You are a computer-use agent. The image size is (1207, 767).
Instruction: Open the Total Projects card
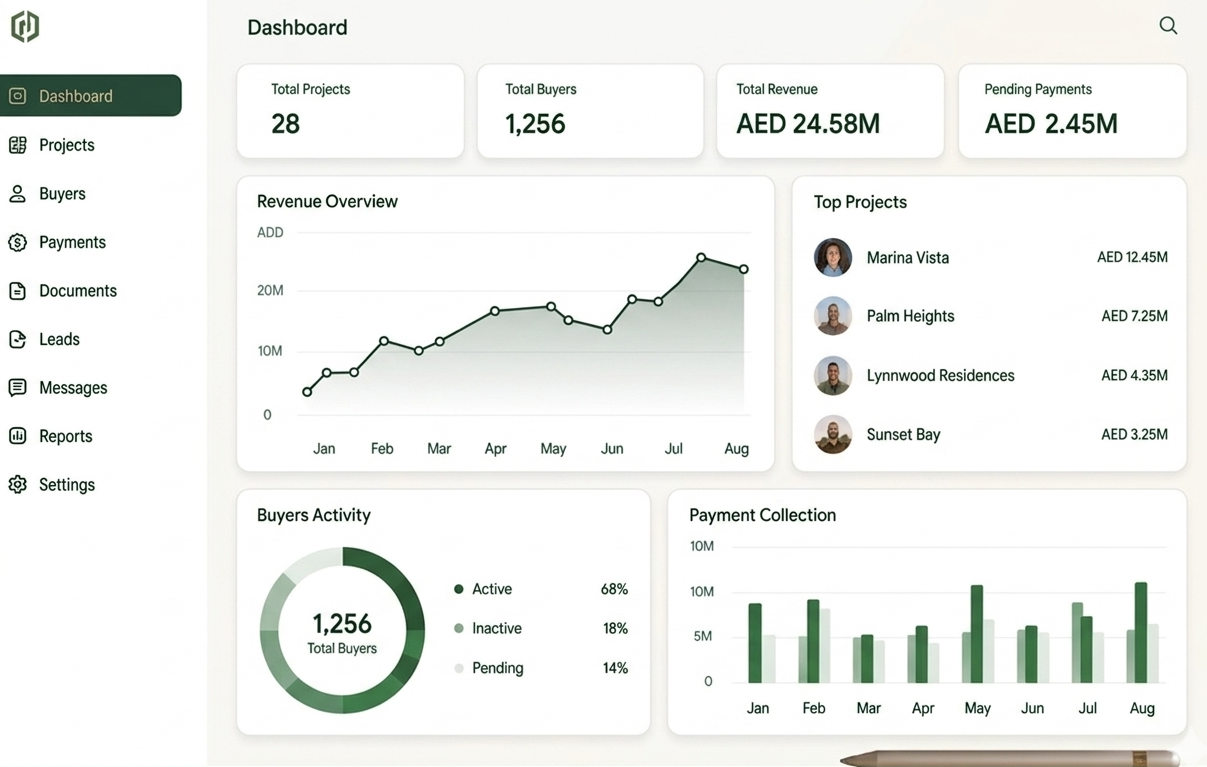[350, 111]
